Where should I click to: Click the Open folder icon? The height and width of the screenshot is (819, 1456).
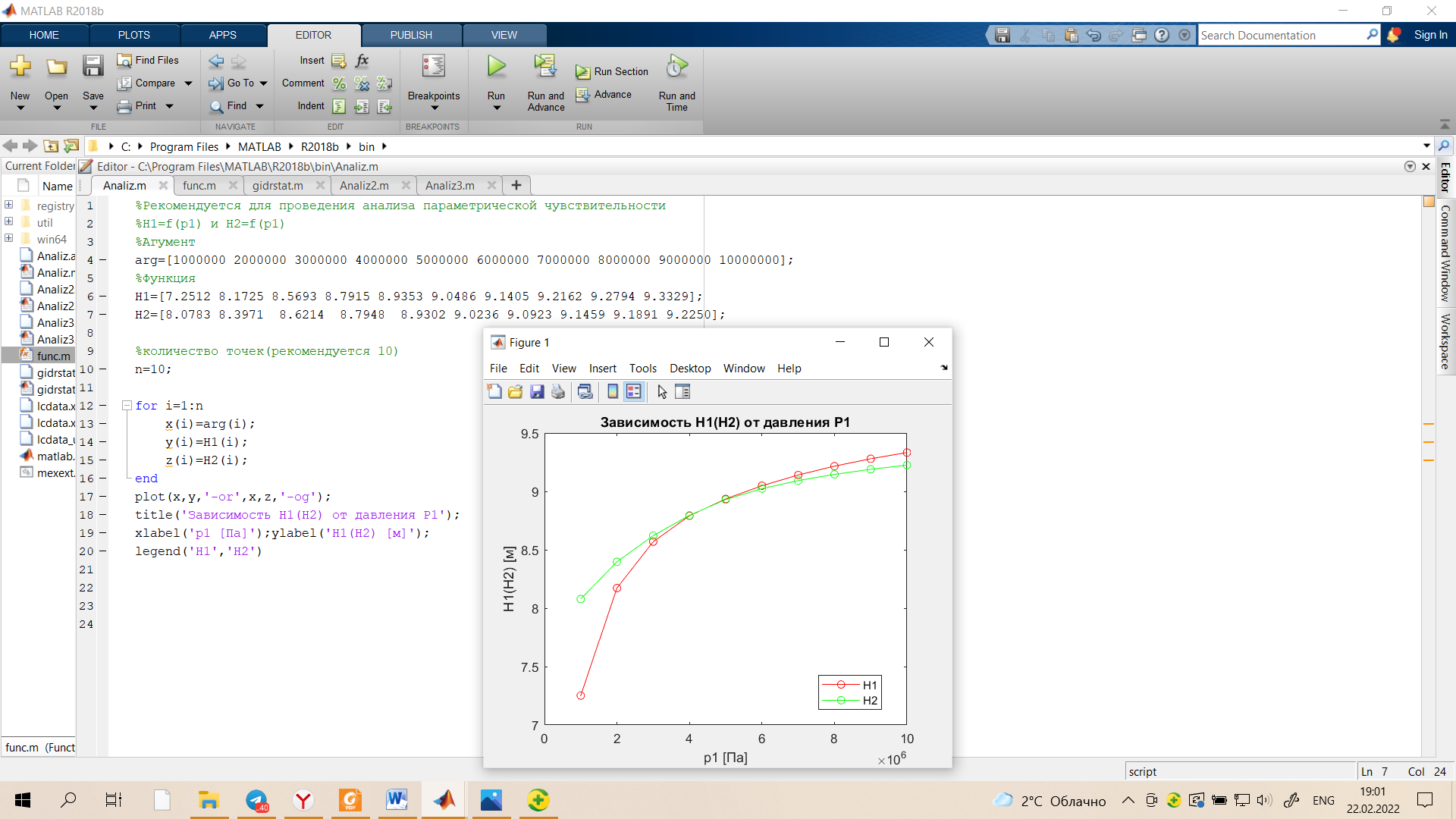click(56, 67)
